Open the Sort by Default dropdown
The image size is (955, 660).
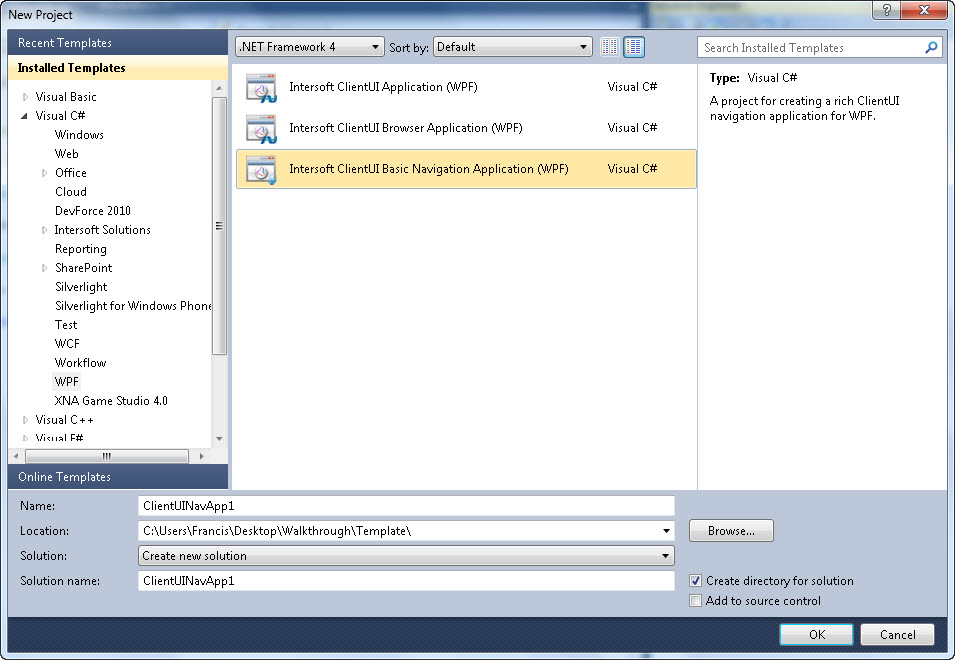[512, 47]
